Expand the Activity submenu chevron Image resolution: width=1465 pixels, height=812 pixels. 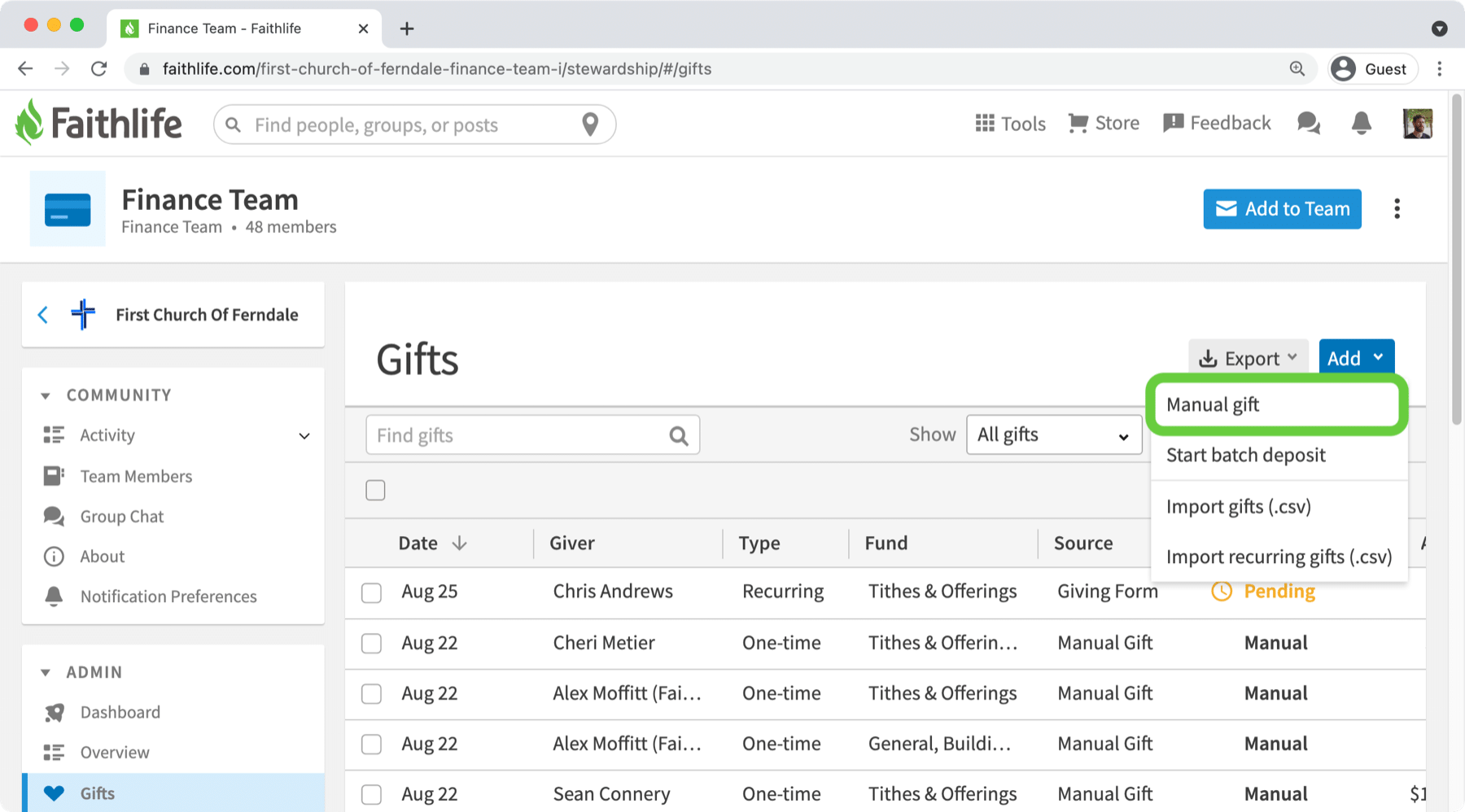pos(304,436)
